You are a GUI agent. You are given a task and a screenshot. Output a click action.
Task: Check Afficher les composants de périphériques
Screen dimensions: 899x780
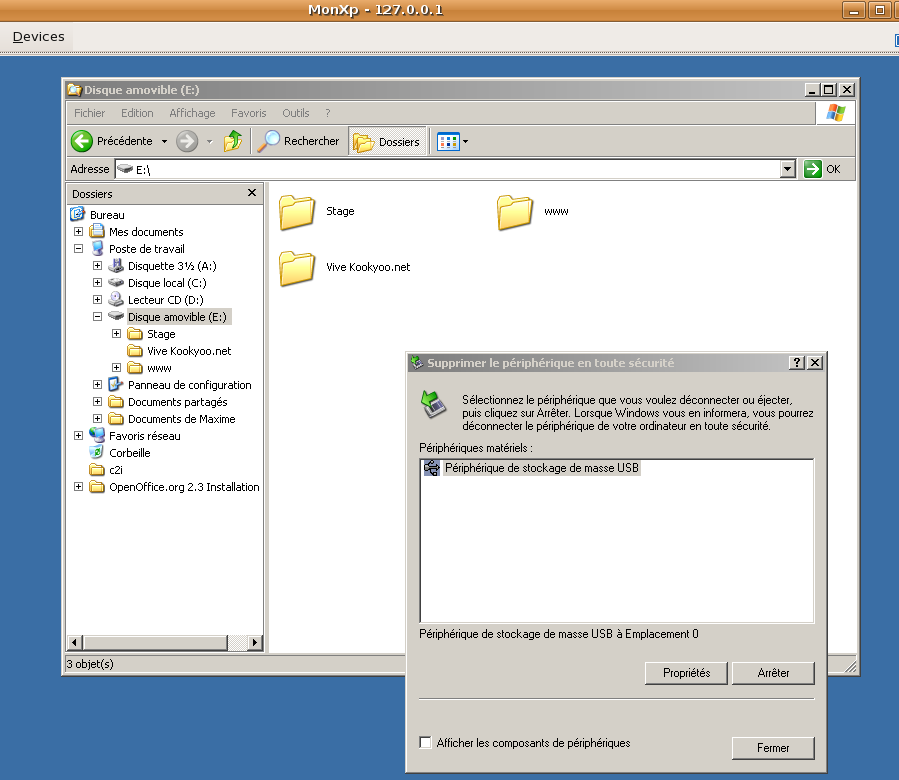[x=425, y=743]
